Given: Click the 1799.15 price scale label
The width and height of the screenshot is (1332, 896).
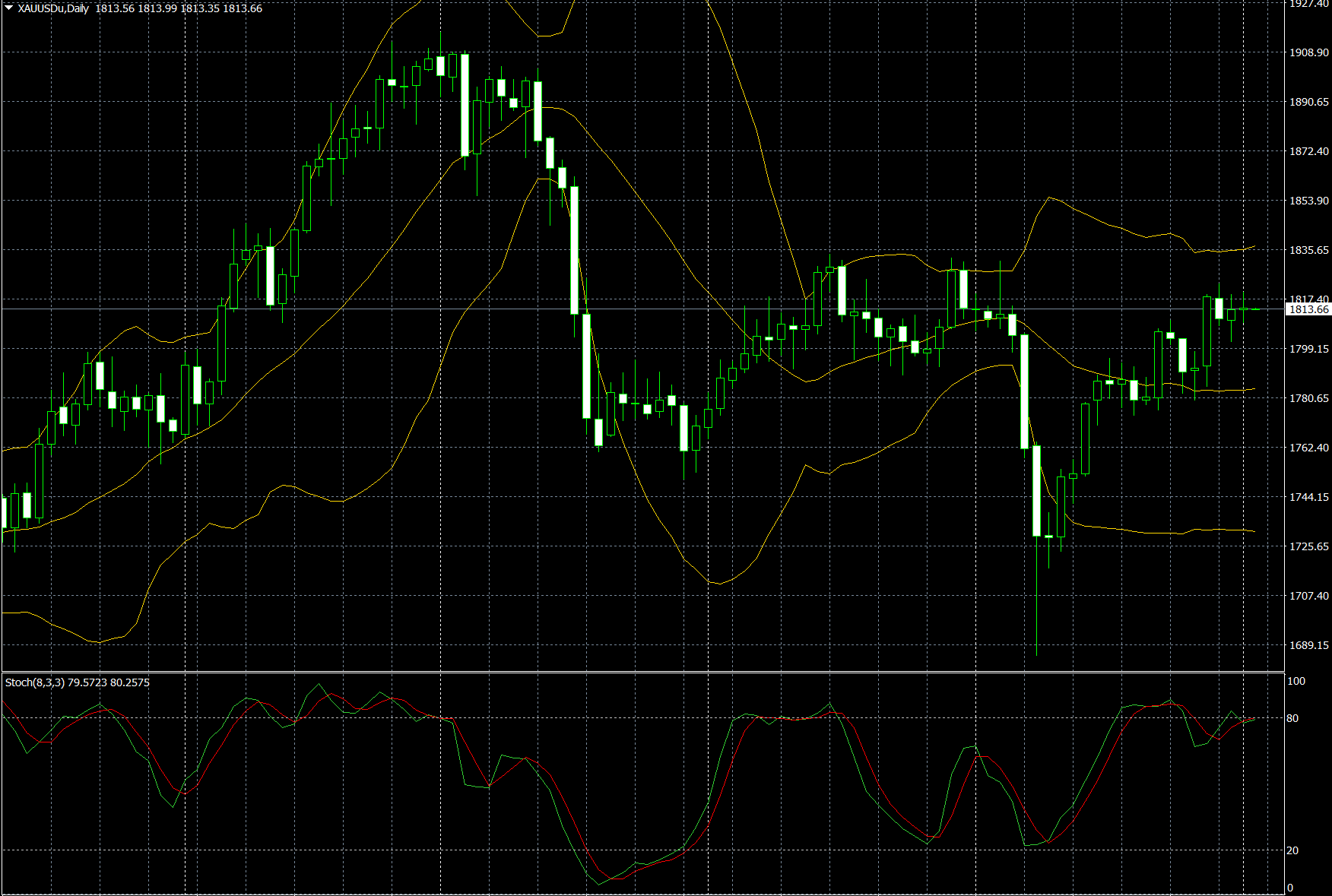Looking at the screenshot, I should pyautogui.click(x=1309, y=349).
